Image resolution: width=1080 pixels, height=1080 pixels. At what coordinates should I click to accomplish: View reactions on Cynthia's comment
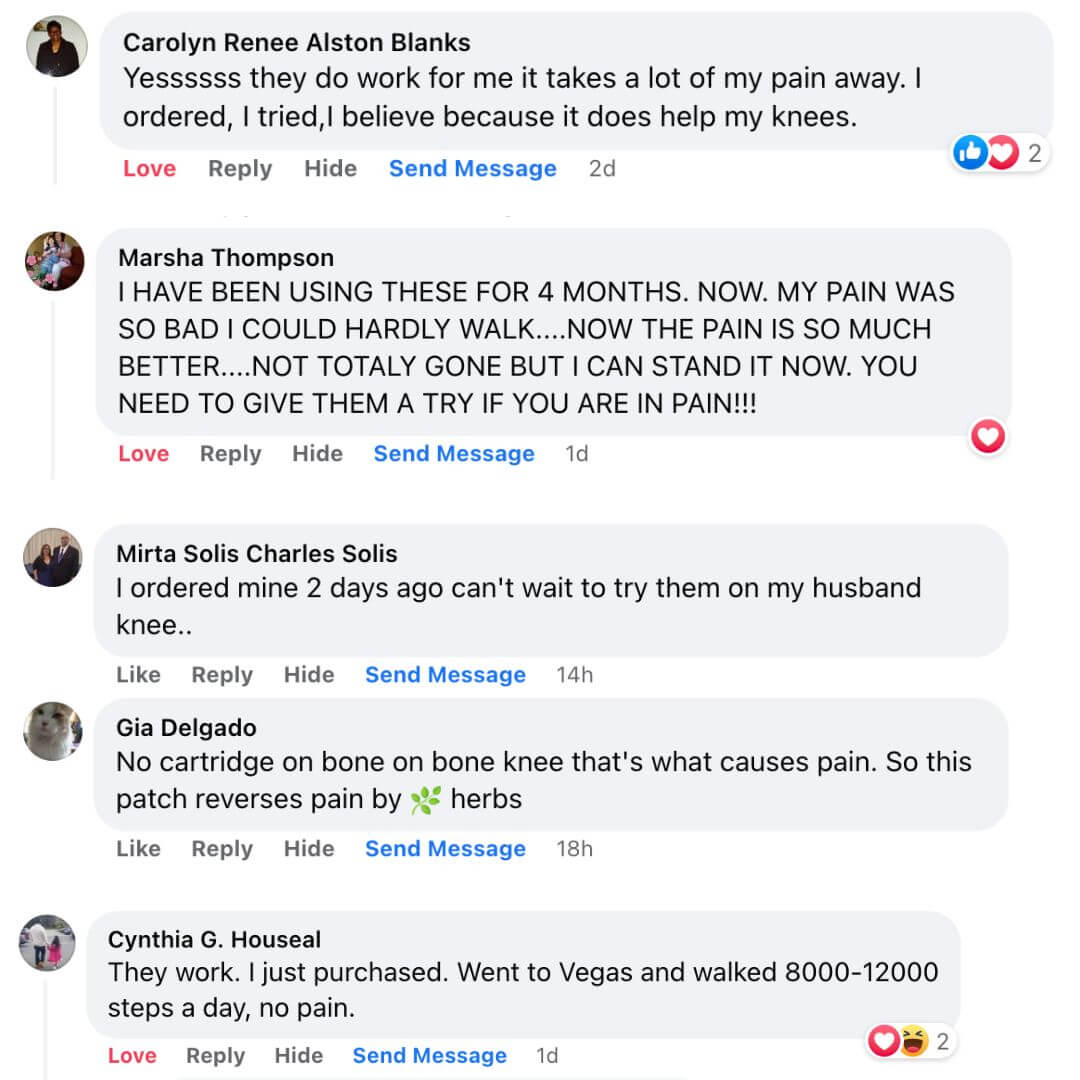908,1042
